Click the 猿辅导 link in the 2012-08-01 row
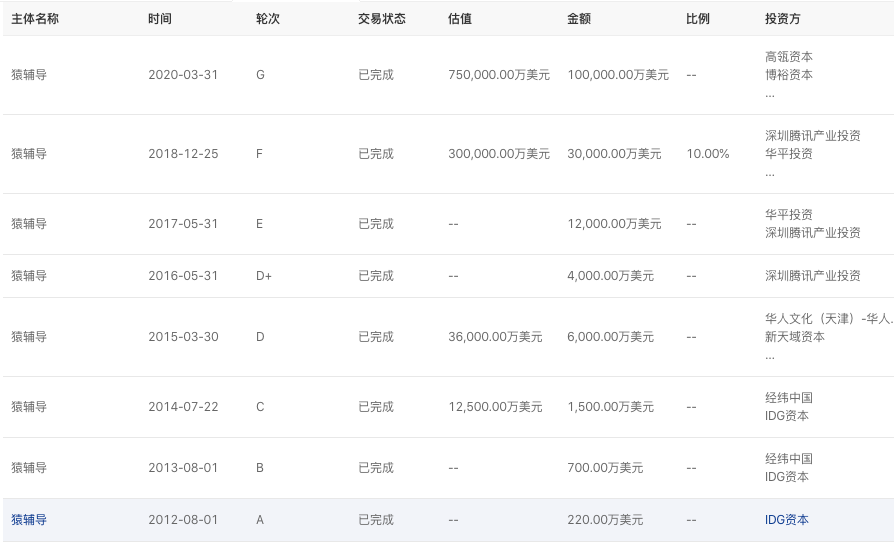The image size is (894, 544). coord(29,520)
